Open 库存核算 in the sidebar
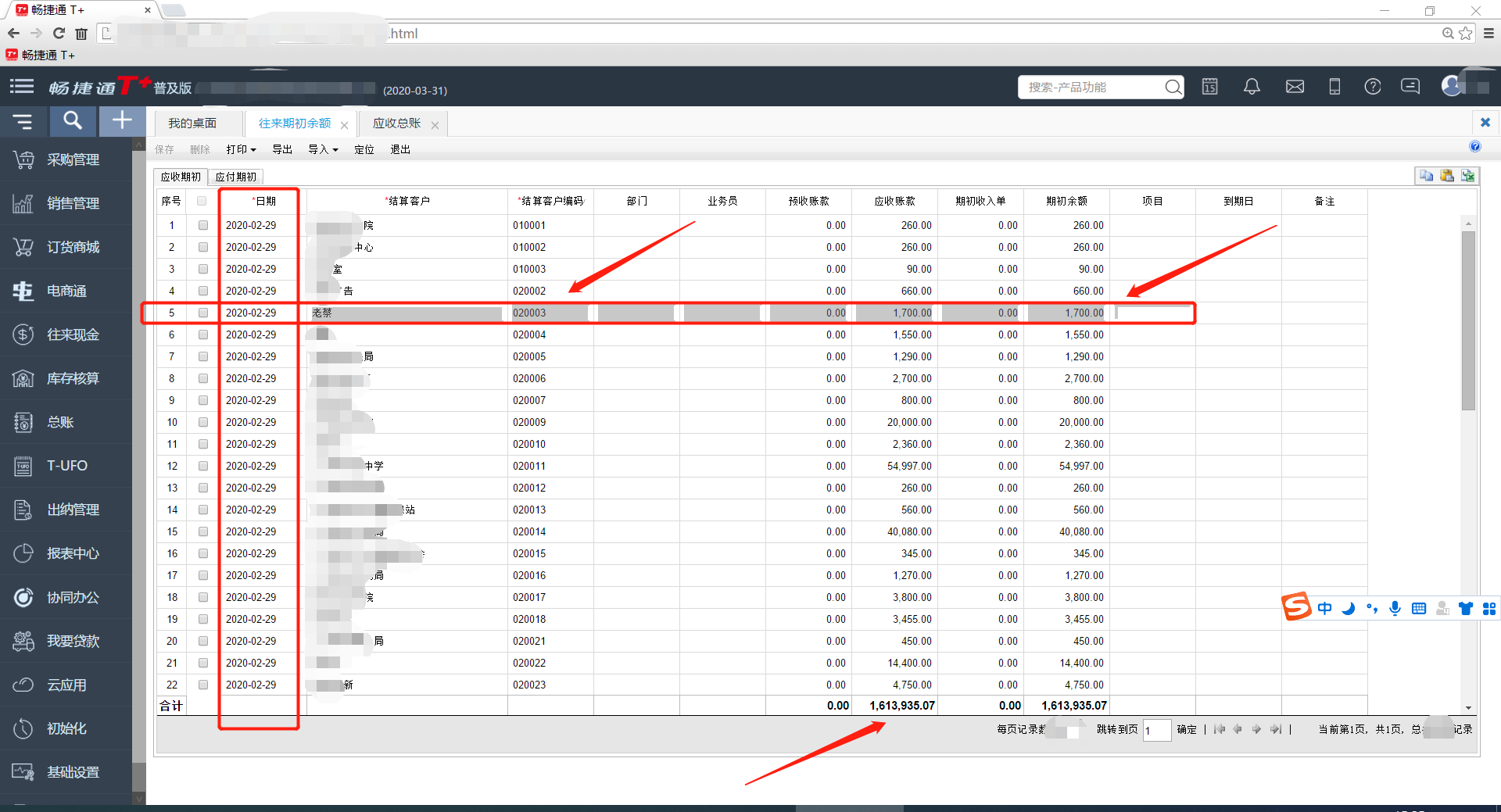 pyautogui.click(x=66, y=378)
